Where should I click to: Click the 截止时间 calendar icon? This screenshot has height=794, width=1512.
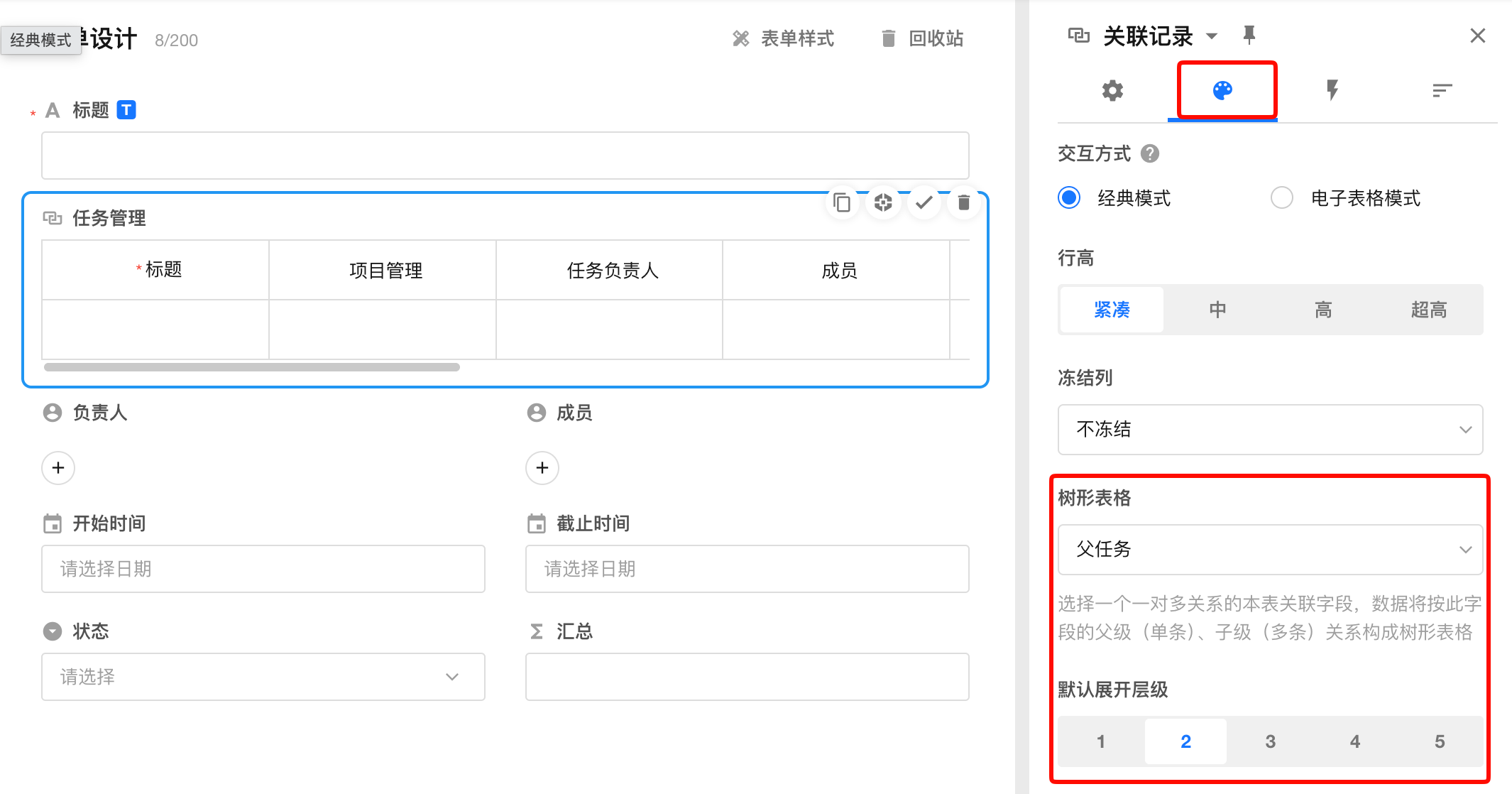pyautogui.click(x=537, y=523)
